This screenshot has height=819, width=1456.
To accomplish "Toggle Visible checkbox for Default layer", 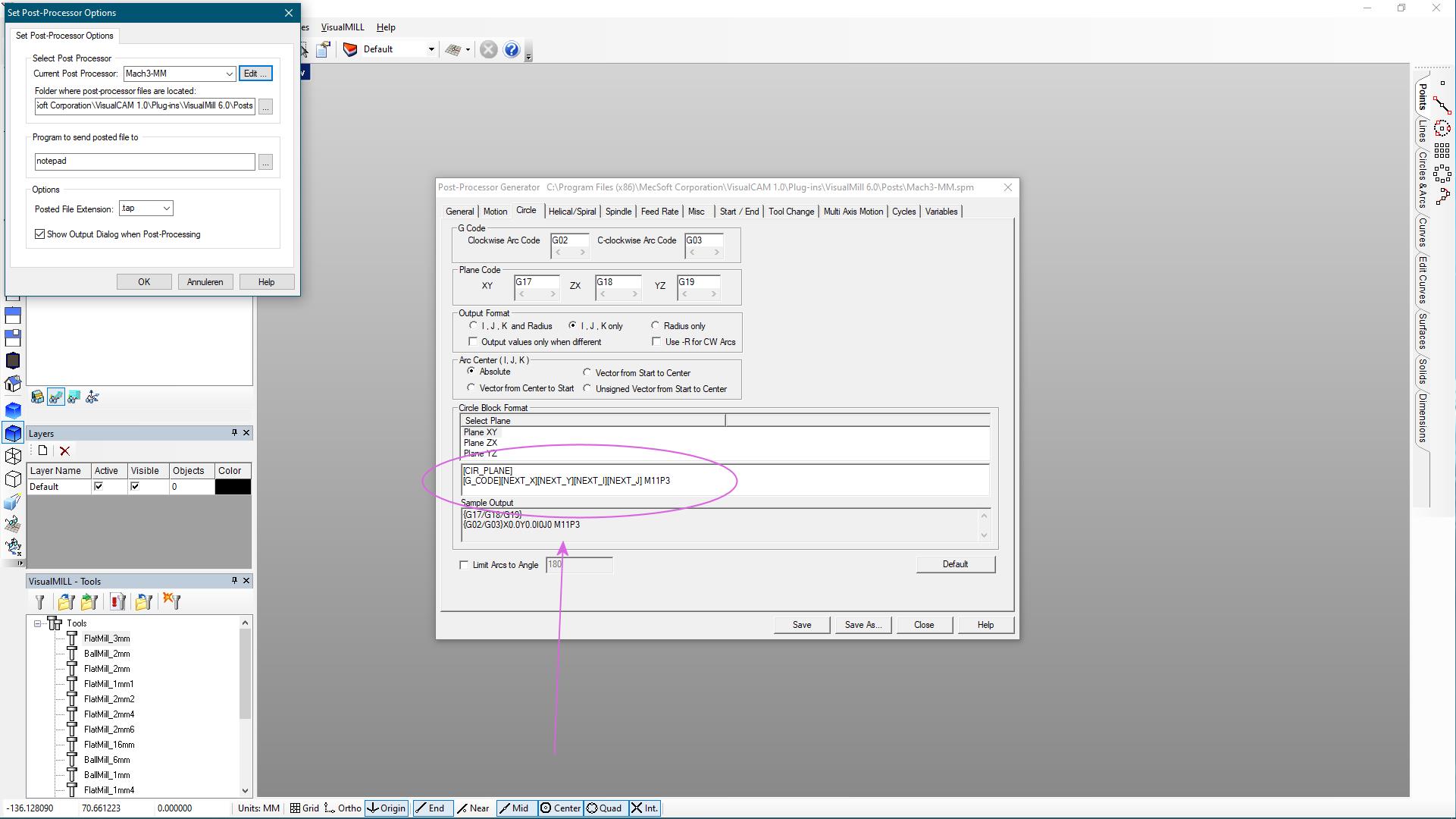I will point(135,487).
